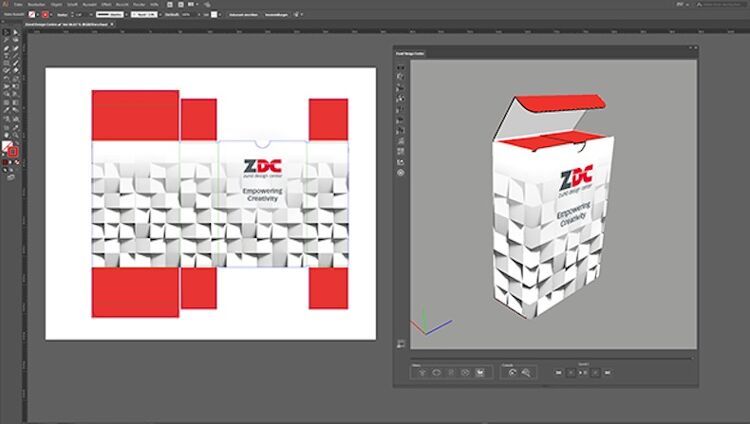This screenshot has width=750, height=424.
Task: Click the Dokument einrichten button
Action: click(x=243, y=15)
